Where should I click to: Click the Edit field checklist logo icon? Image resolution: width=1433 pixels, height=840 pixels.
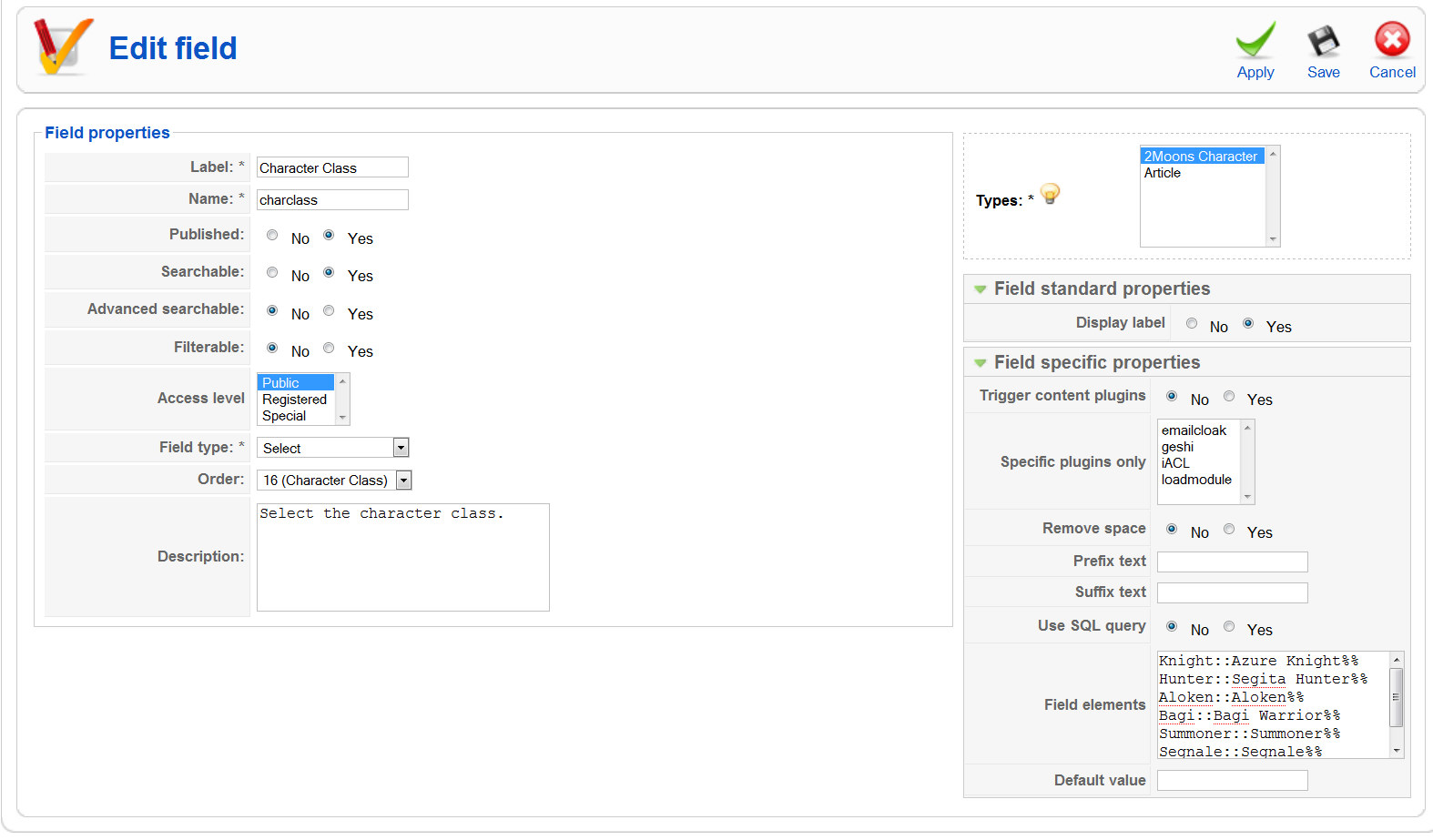(x=62, y=46)
